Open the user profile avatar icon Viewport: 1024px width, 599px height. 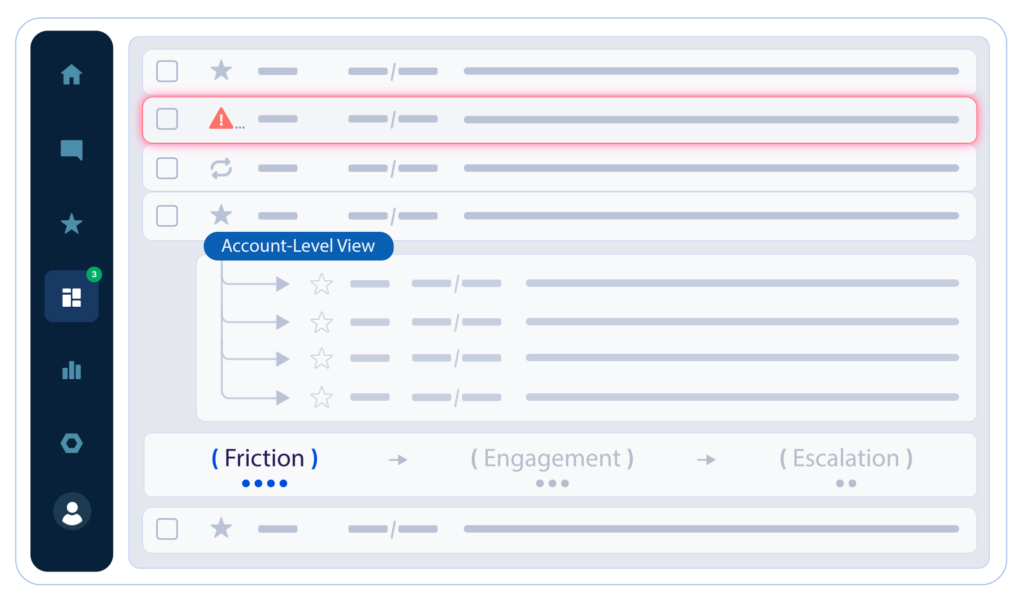71,512
